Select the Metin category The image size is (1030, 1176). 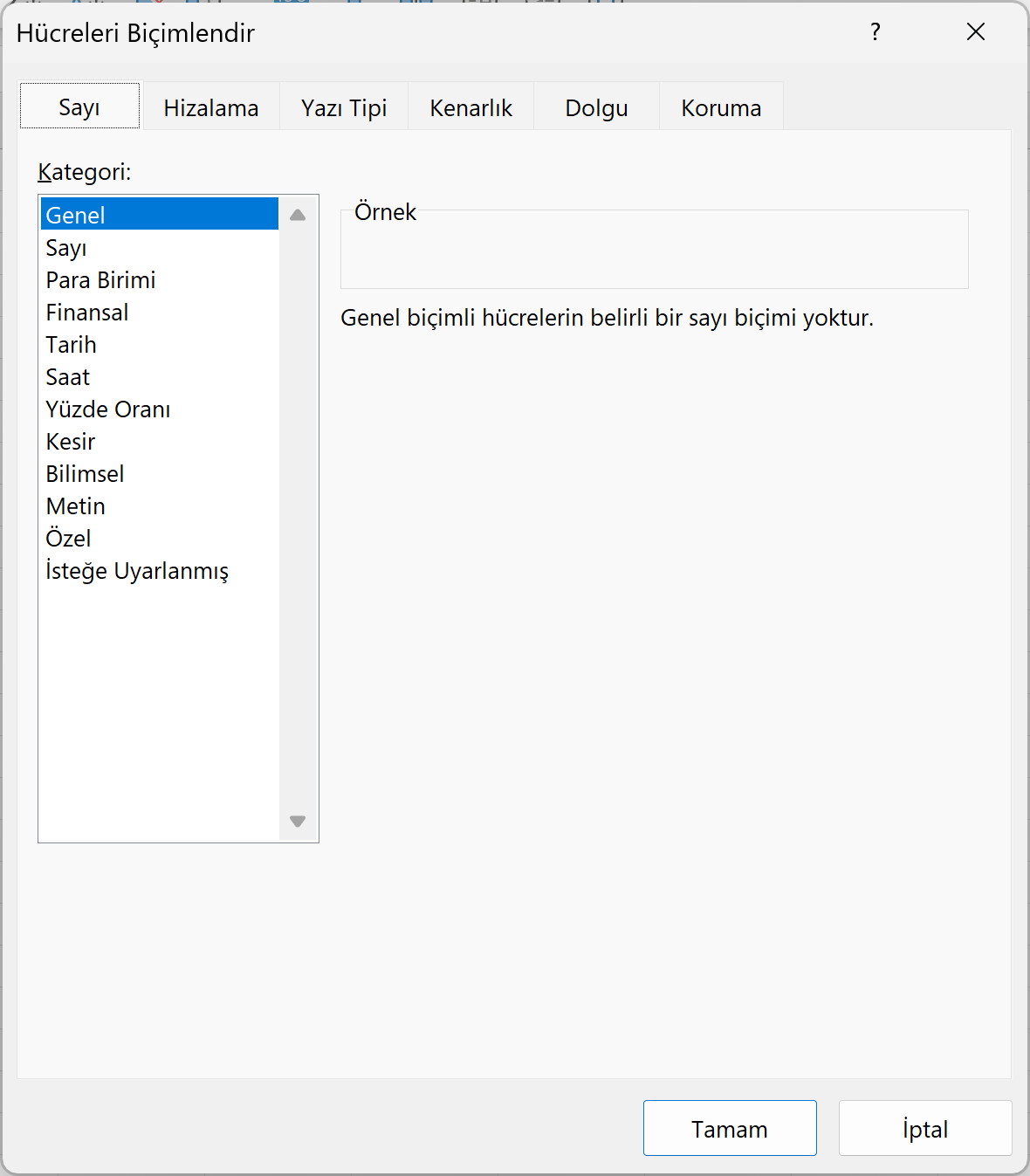(75, 506)
